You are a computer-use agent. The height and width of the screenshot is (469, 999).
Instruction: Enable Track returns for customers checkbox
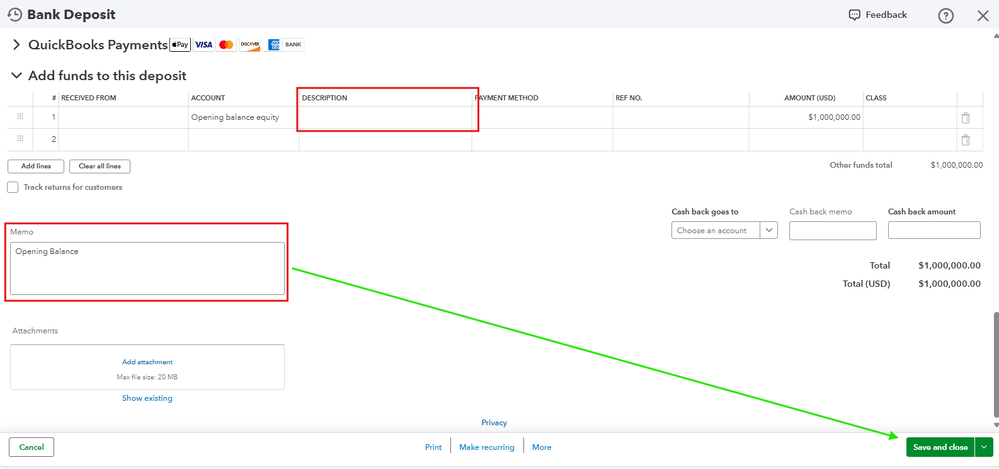click(x=13, y=187)
